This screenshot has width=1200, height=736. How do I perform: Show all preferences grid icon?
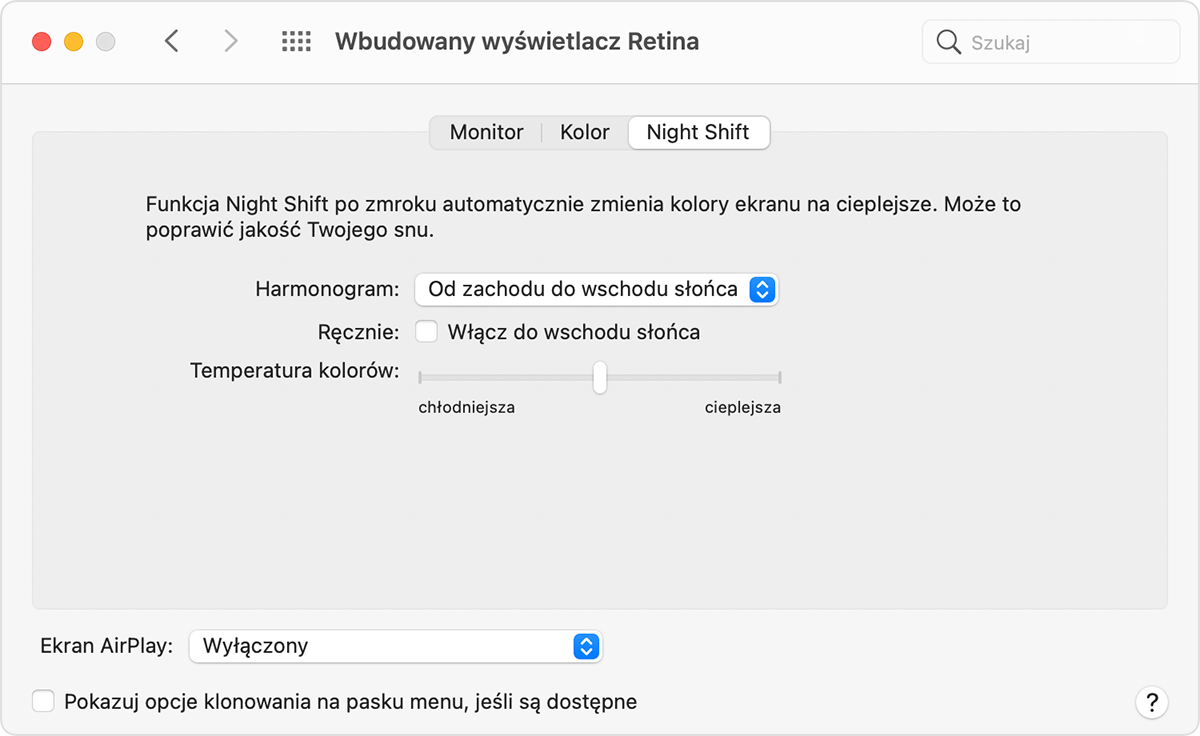coord(296,41)
